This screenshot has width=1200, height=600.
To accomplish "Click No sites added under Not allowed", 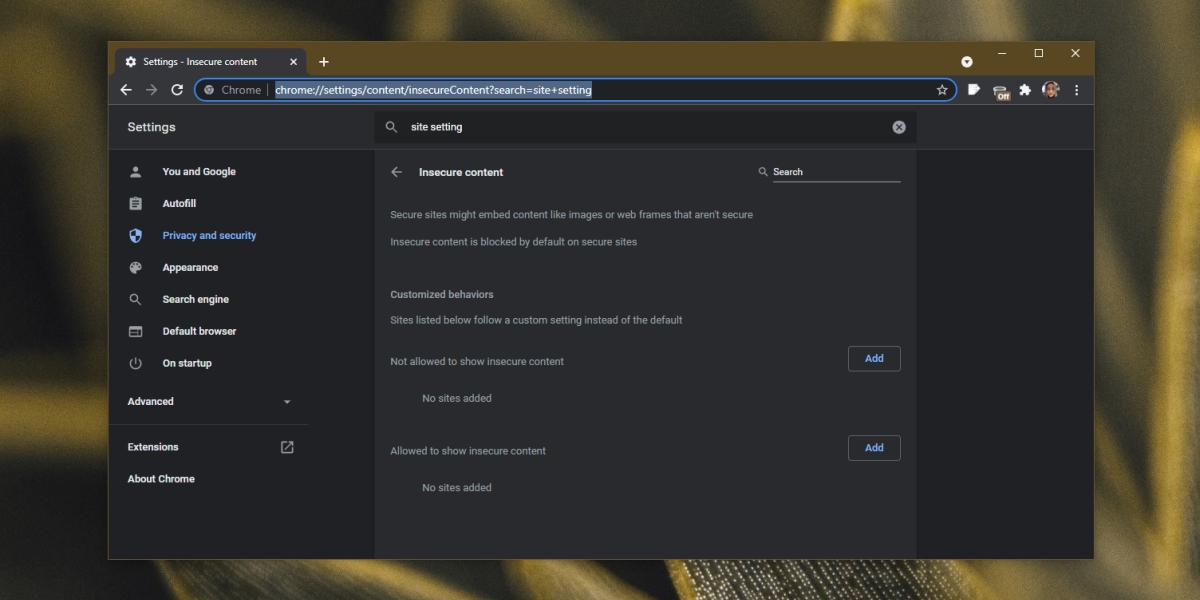I will (x=457, y=398).
